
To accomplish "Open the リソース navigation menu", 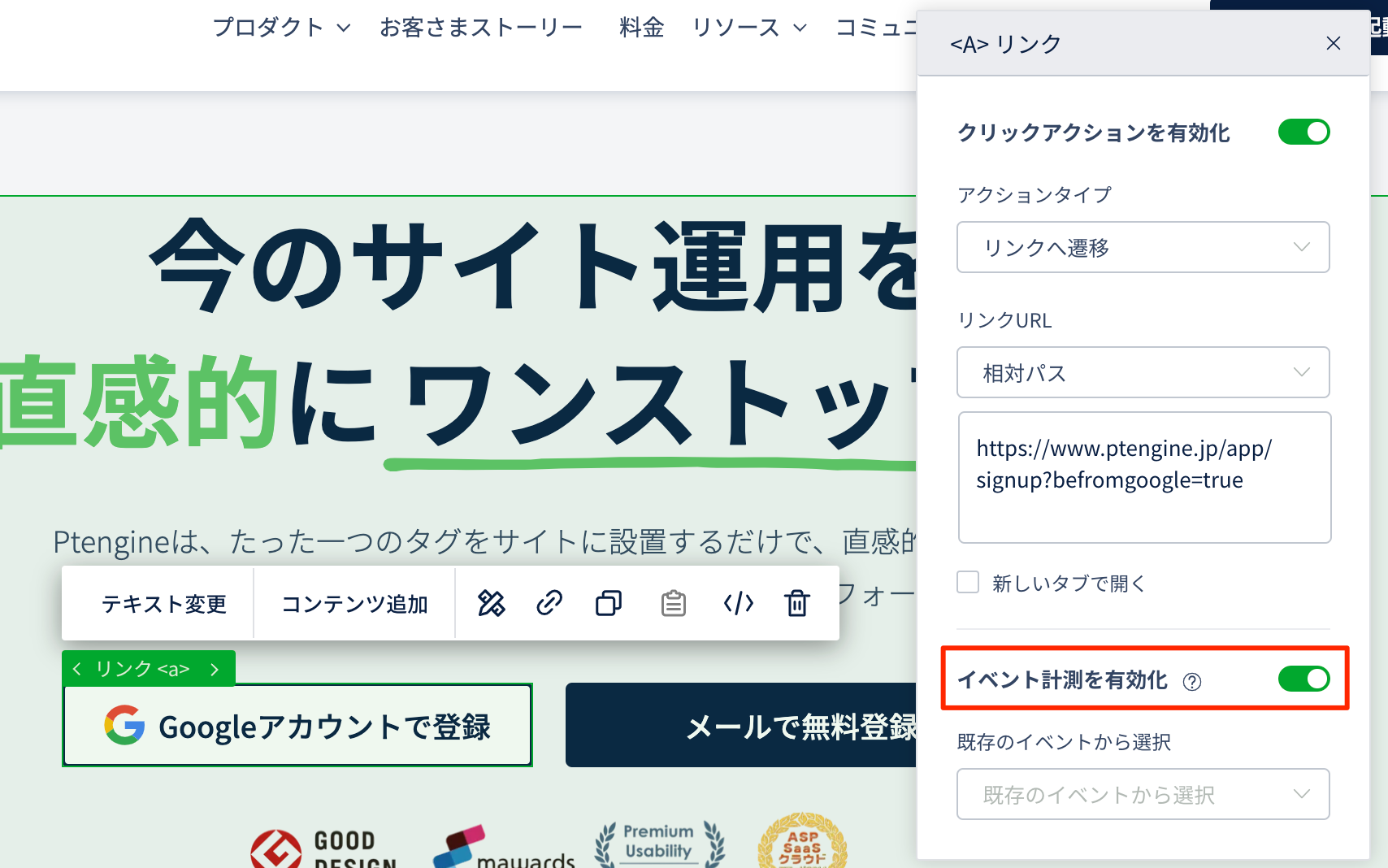I will tap(748, 28).
